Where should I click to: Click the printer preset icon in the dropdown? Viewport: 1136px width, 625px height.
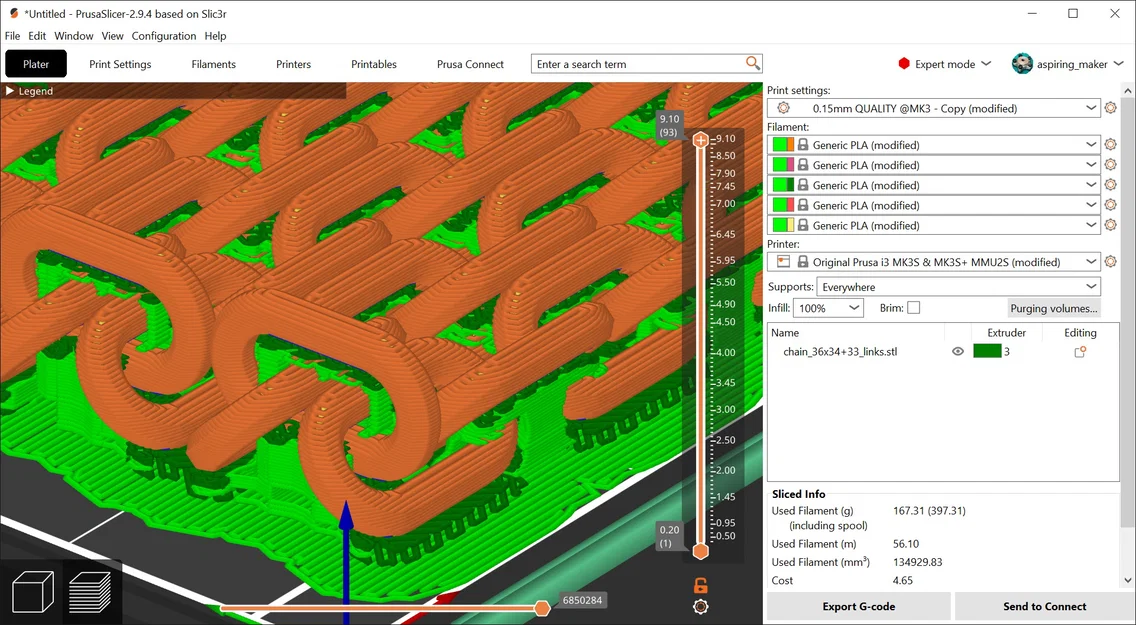[783, 261]
